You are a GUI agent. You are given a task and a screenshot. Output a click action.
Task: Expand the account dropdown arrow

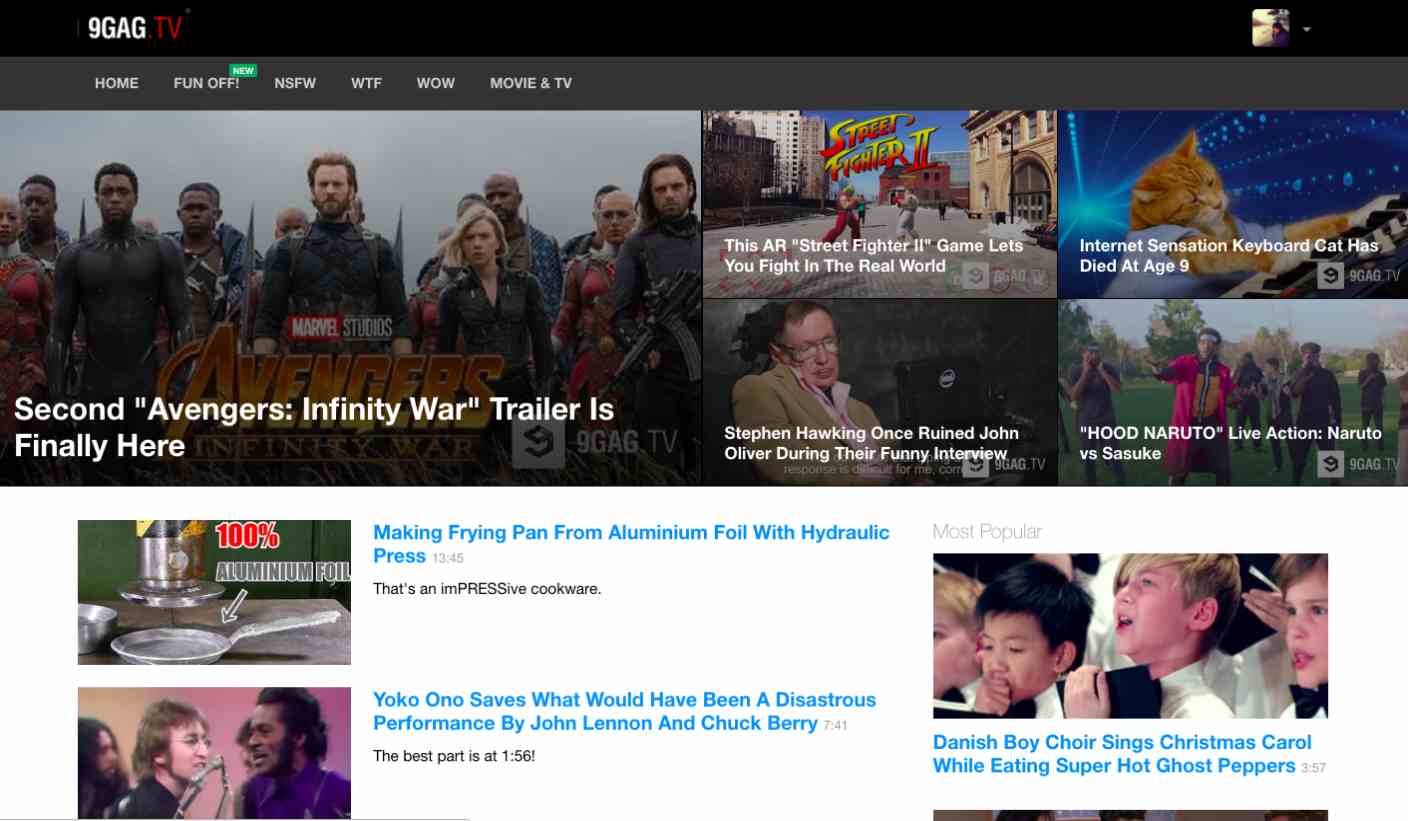(1306, 29)
